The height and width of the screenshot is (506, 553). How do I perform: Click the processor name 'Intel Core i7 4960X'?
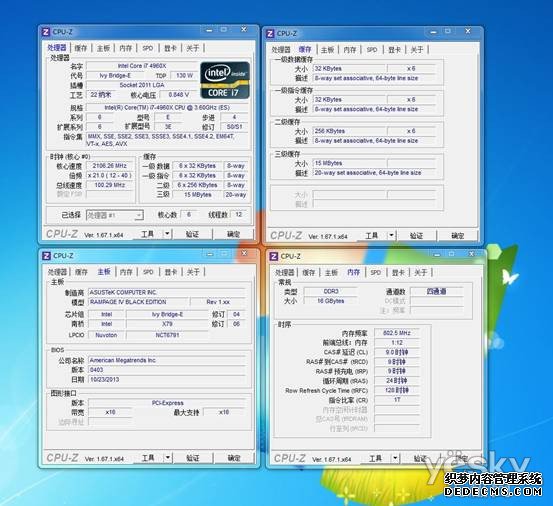tap(142, 66)
